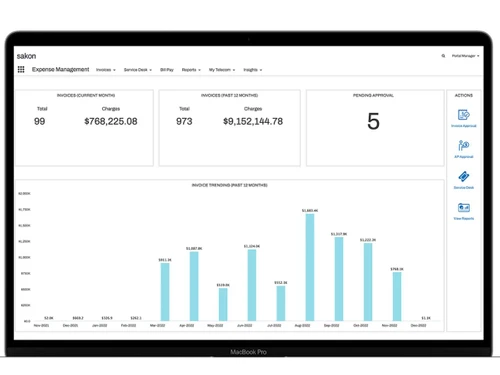Click the past 12 months total 973
The height and width of the screenshot is (375, 500).
point(184,121)
